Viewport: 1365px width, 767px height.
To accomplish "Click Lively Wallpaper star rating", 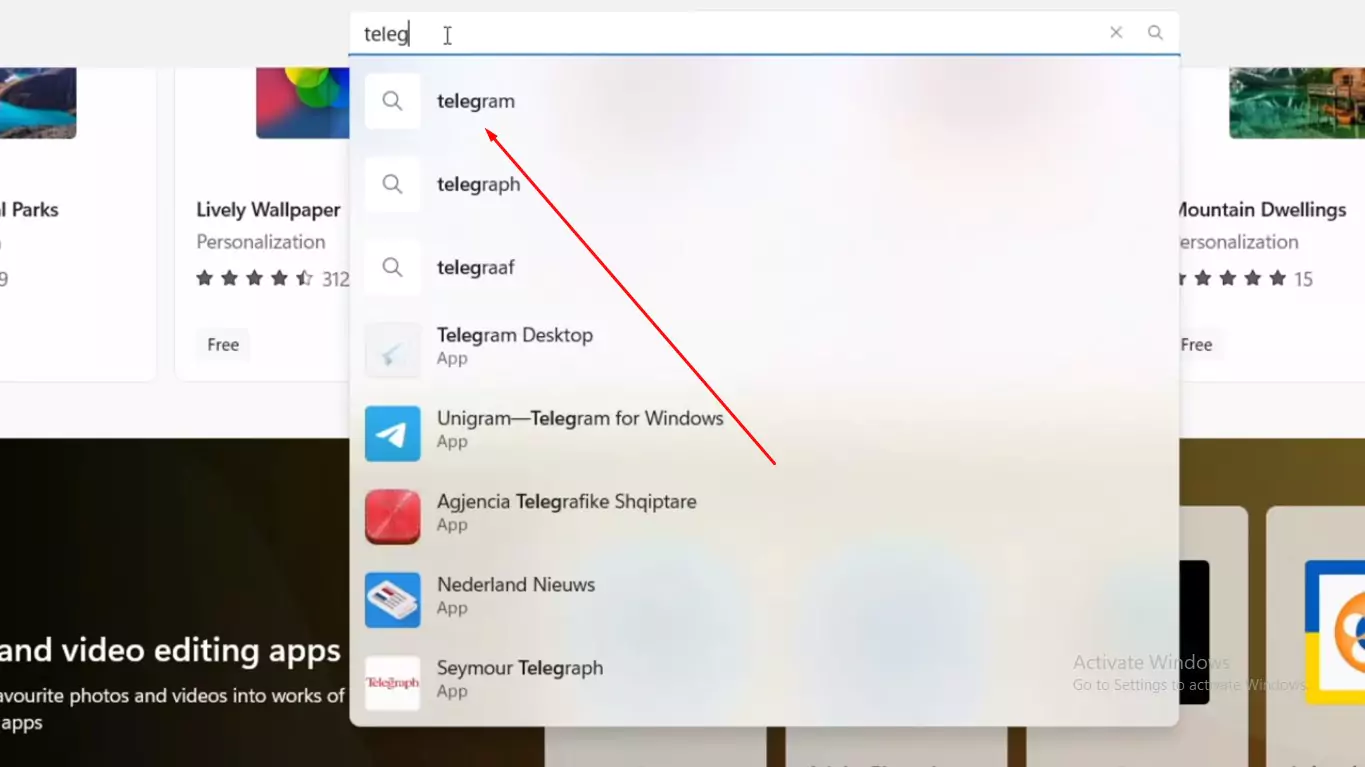I will [x=255, y=278].
